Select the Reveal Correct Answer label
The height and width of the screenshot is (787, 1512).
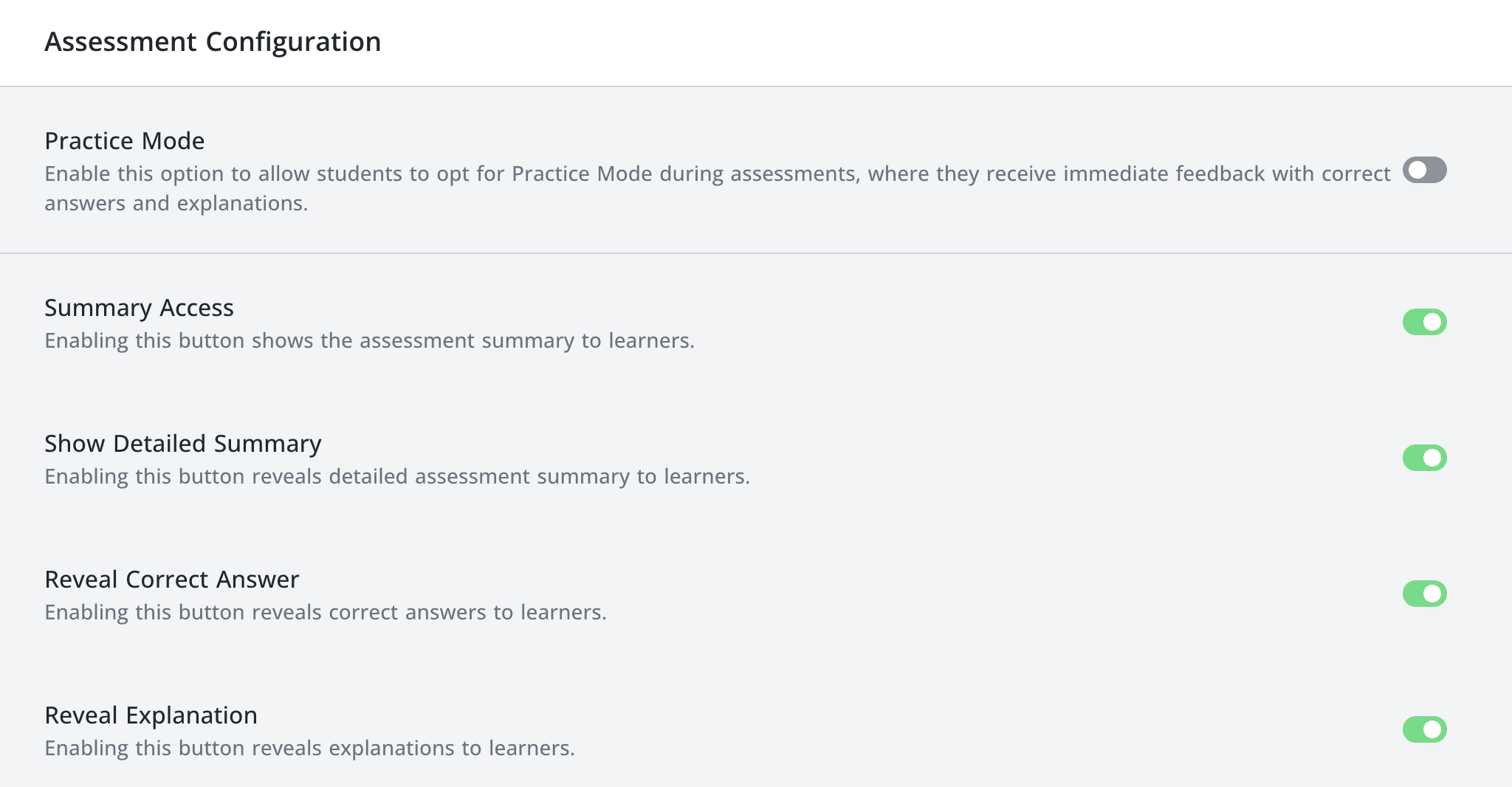click(x=171, y=580)
